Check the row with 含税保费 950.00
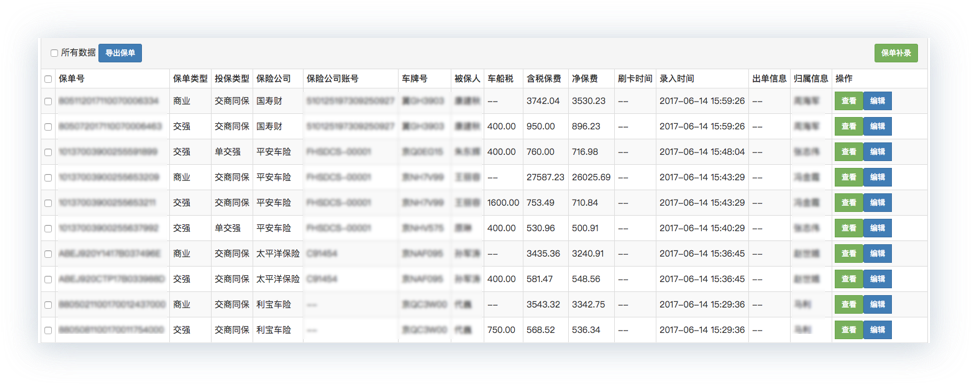The width and height of the screenshot is (972, 385). tap(48, 126)
